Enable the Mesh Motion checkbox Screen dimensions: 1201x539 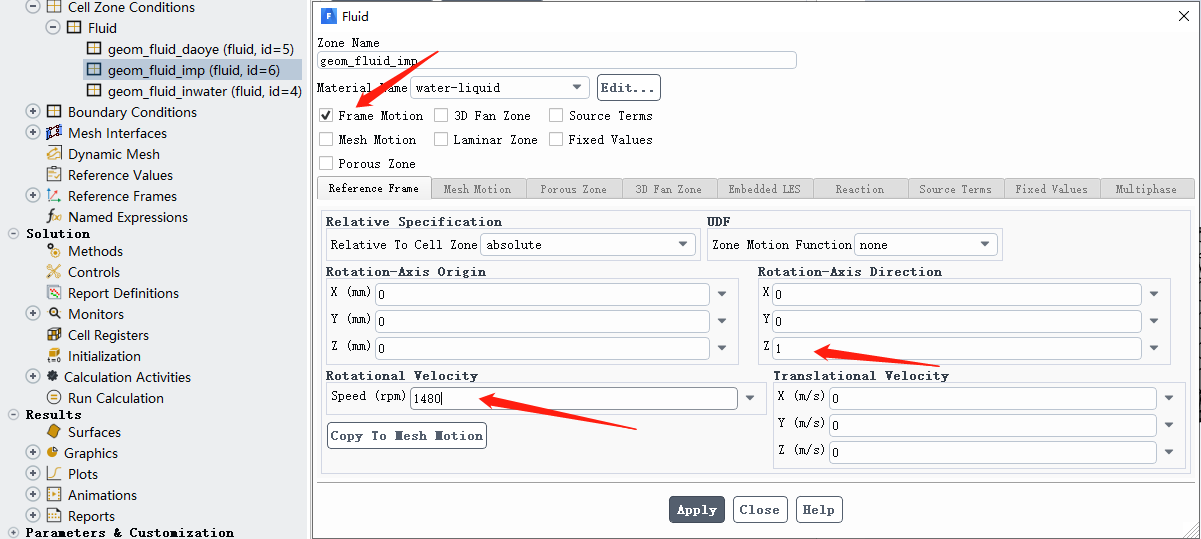pyautogui.click(x=326, y=140)
